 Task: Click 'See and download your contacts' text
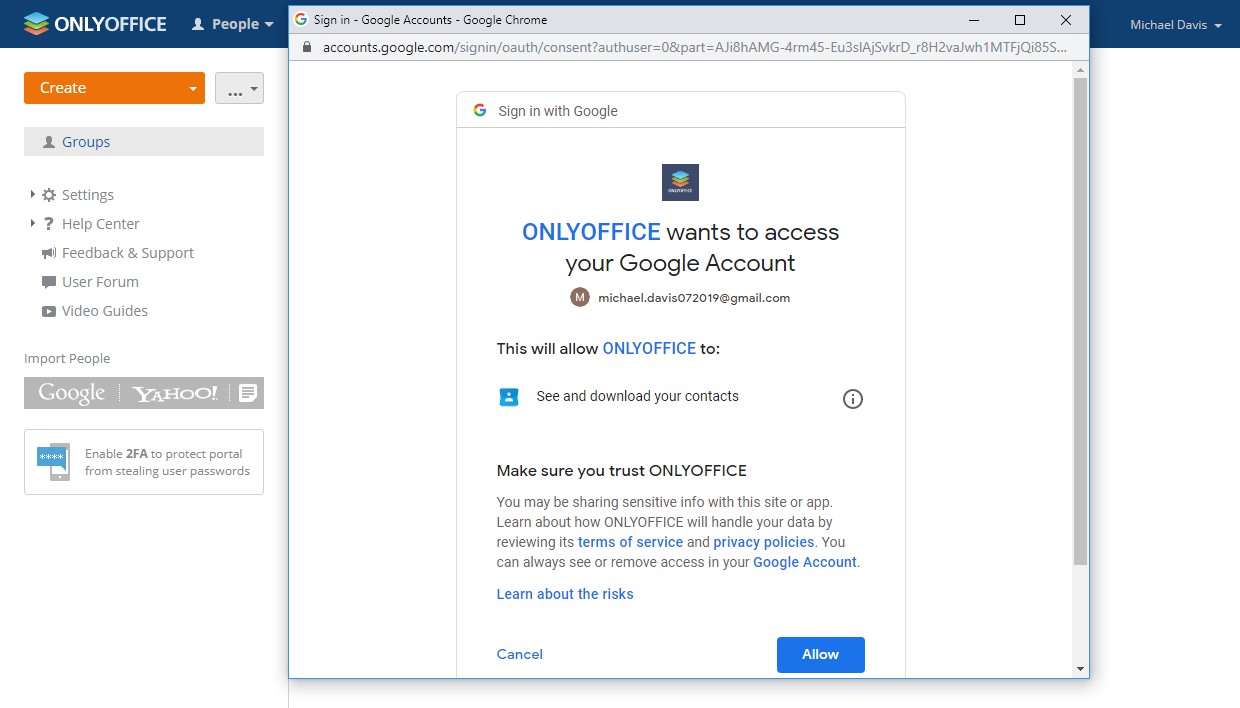[638, 396]
